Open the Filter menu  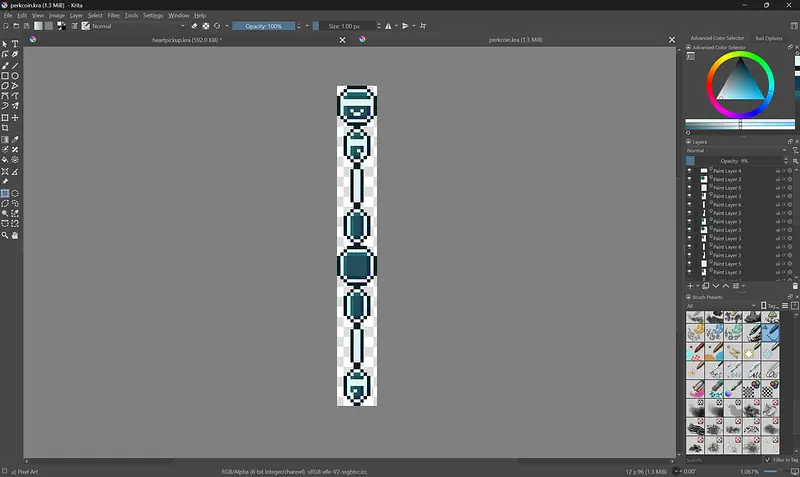tap(113, 16)
